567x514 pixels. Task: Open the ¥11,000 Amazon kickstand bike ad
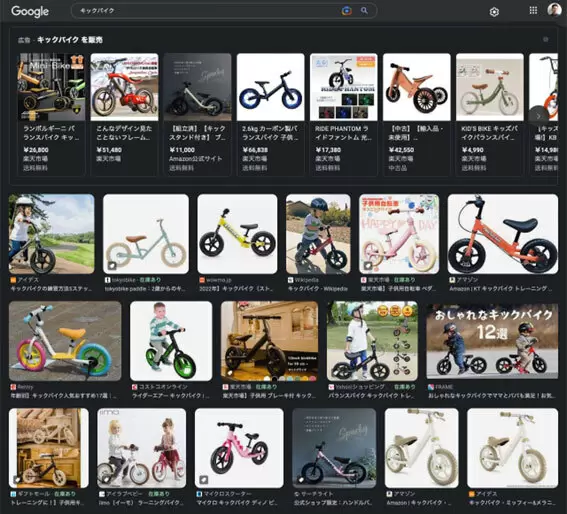(x=197, y=114)
